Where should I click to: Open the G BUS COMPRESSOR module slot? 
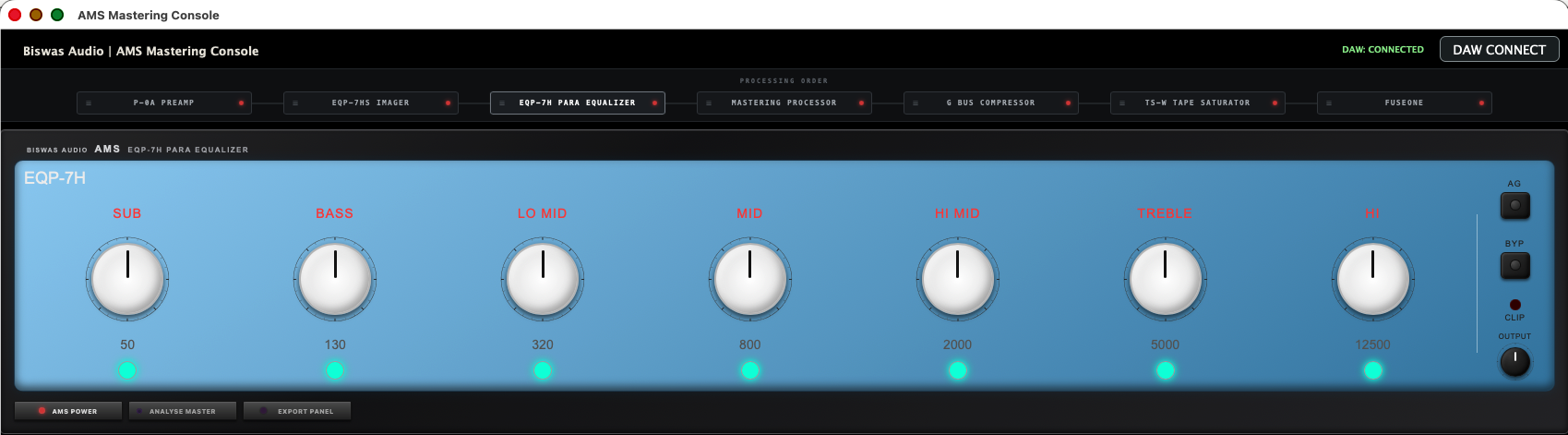pyautogui.click(x=991, y=103)
